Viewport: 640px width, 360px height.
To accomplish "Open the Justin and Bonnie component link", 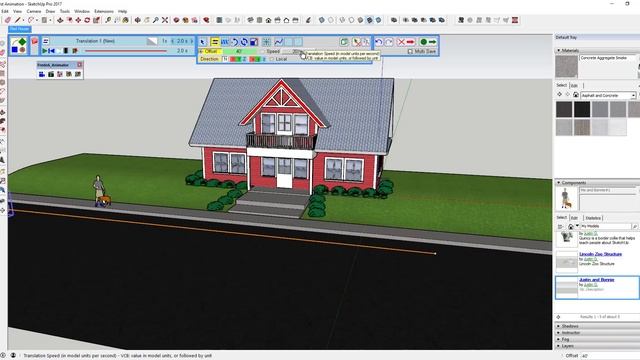I will tap(596, 280).
